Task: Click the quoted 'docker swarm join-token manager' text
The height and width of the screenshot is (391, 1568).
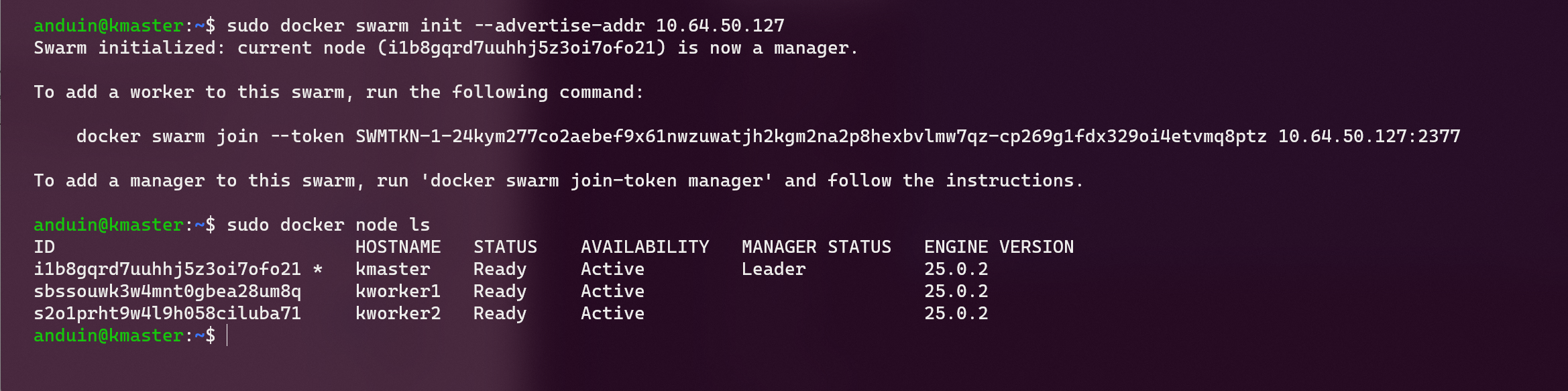Action: pyautogui.click(x=596, y=181)
